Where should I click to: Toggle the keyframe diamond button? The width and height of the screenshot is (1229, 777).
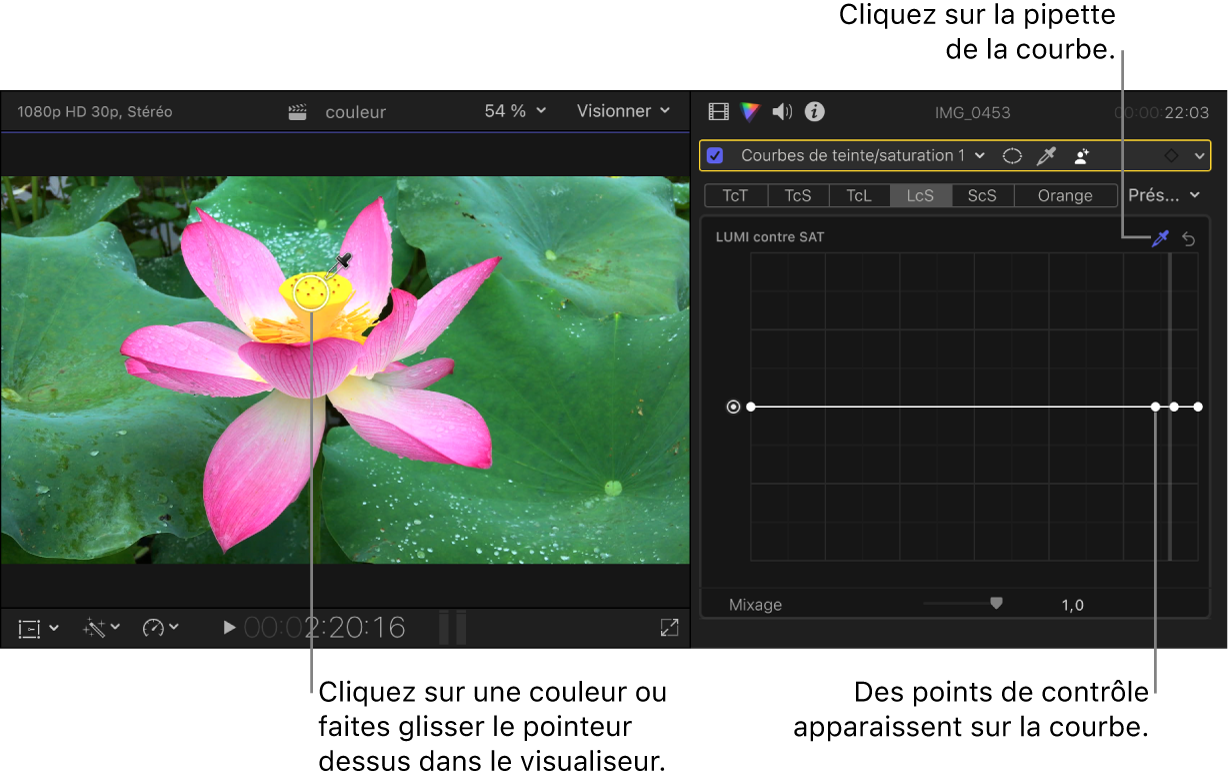click(x=1171, y=156)
